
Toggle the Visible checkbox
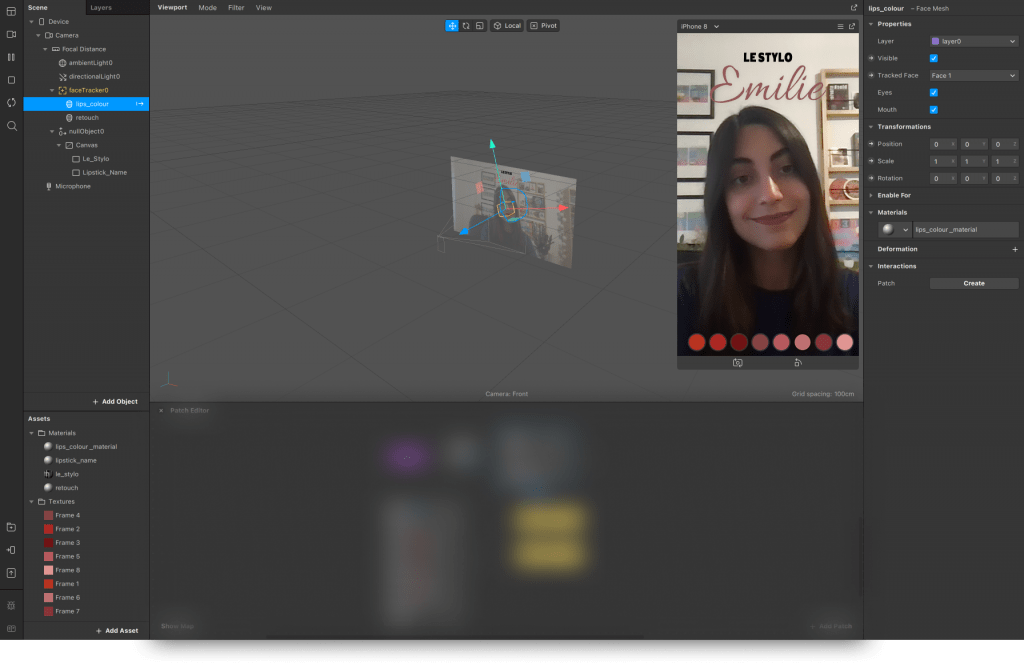click(x=934, y=58)
